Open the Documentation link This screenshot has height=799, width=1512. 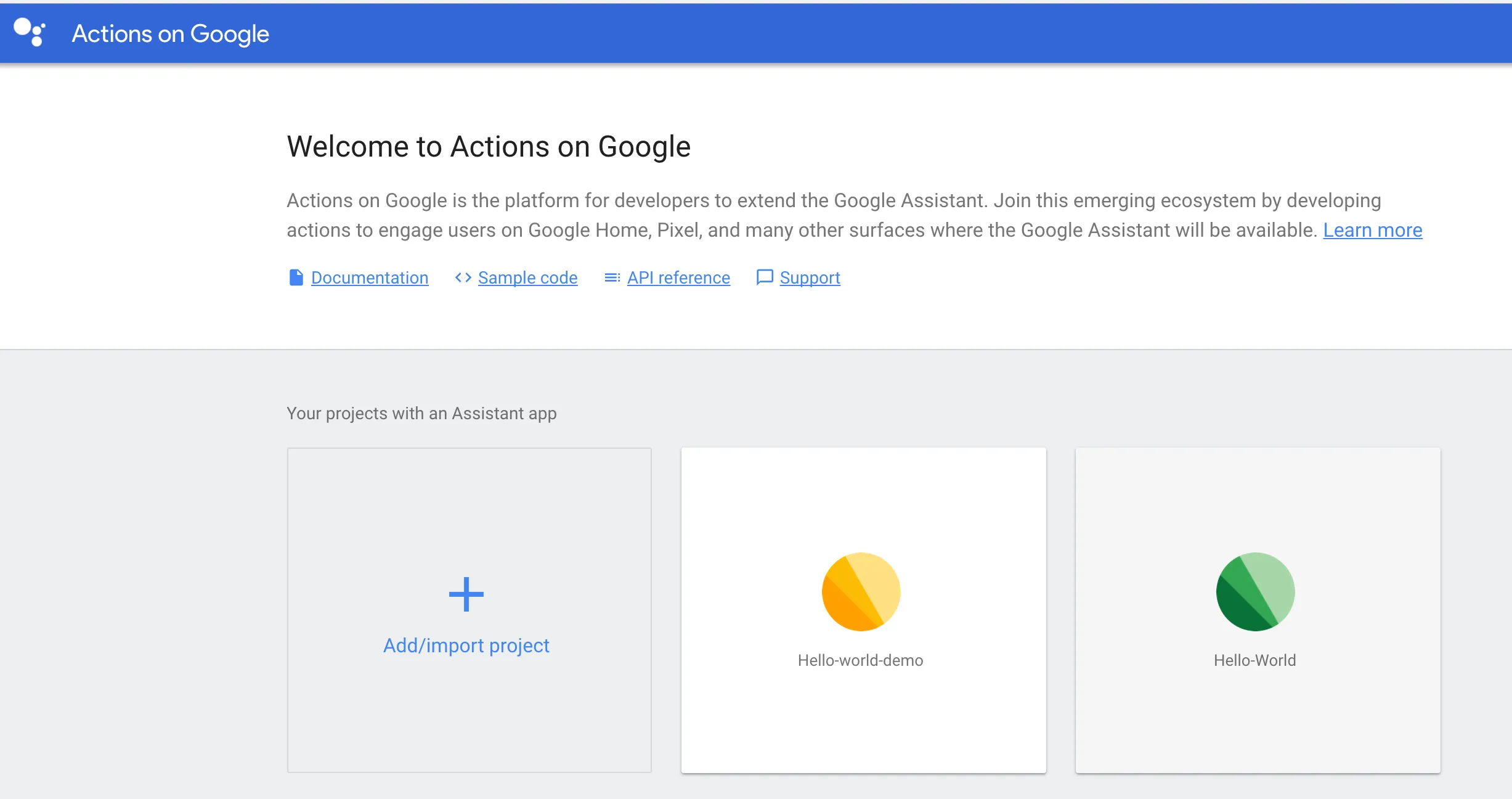370,278
